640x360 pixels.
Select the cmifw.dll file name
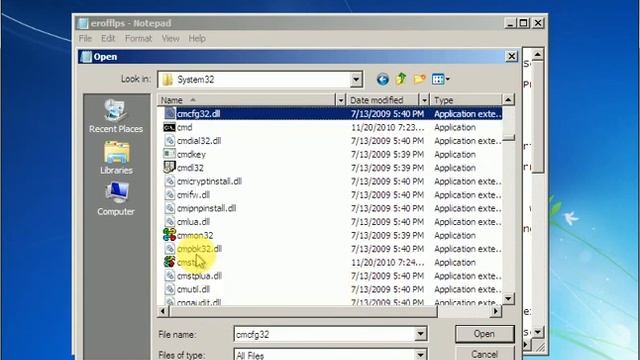click(193, 195)
